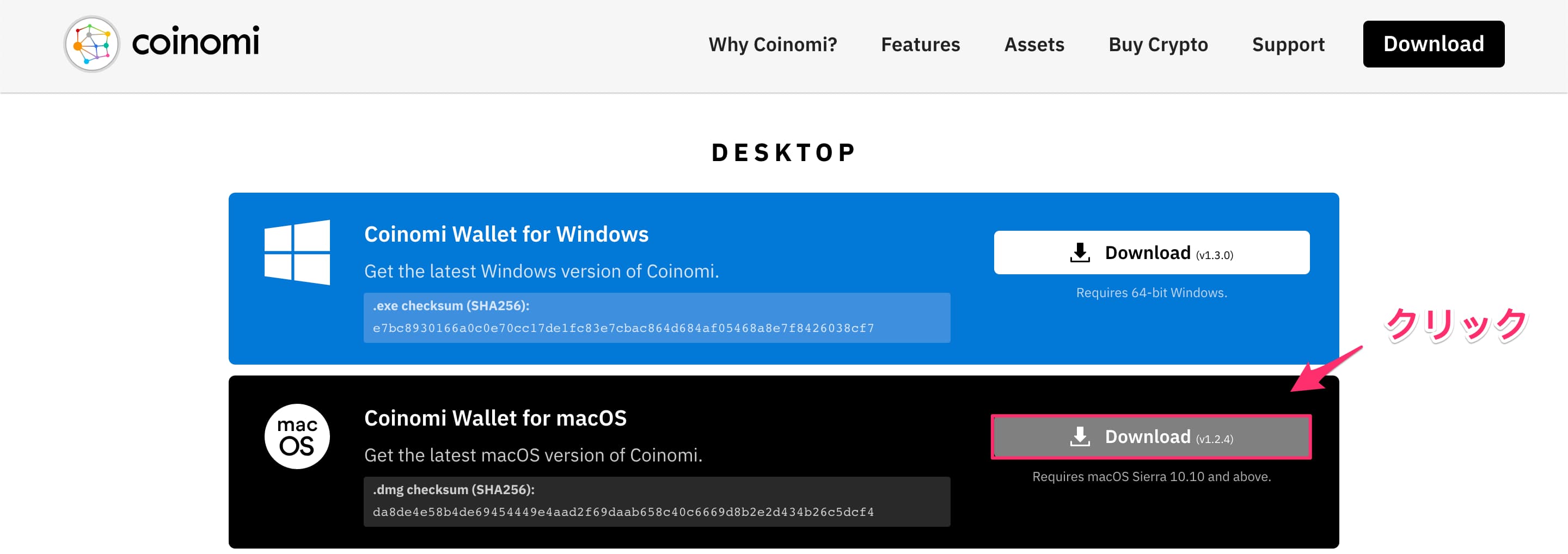Screen dimensions: 1568x554
Task: Open the Buy Crypto menu item
Action: point(1157,45)
